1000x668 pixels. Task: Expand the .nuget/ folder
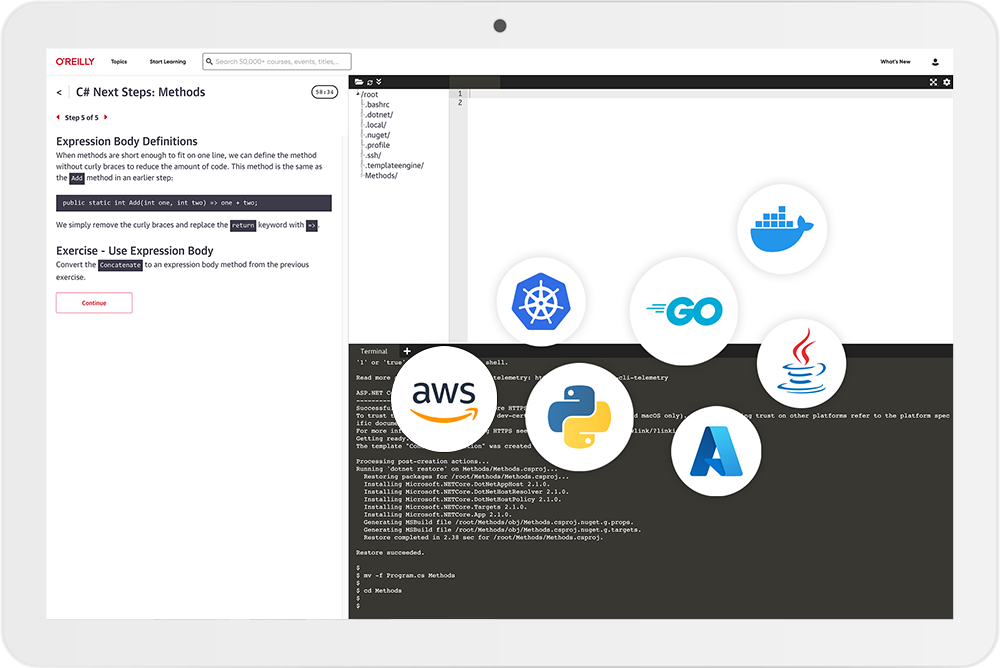[378, 135]
